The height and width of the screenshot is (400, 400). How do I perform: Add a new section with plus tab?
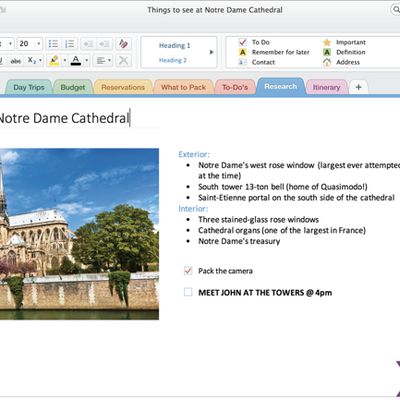(x=359, y=87)
